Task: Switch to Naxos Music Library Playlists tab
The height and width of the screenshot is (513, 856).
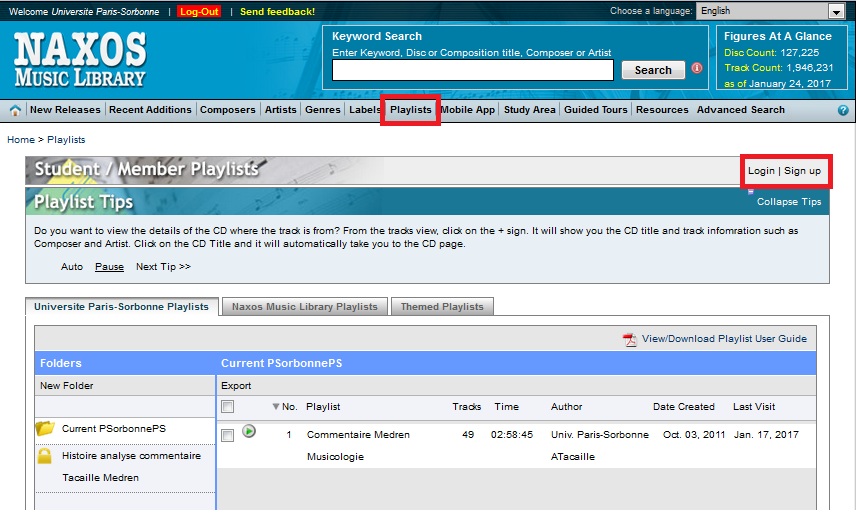Action: [x=305, y=307]
